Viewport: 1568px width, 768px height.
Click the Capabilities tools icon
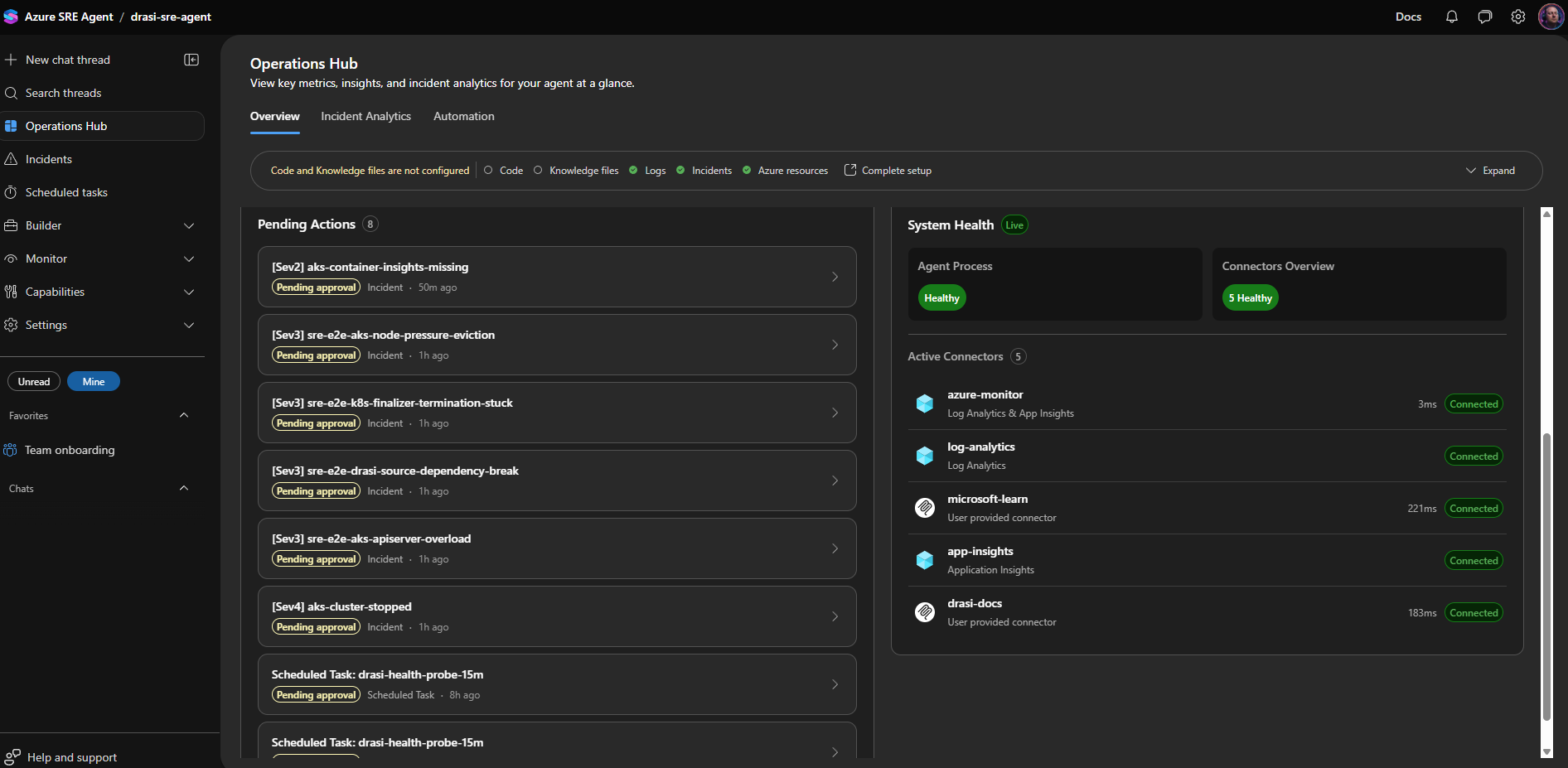11,292
